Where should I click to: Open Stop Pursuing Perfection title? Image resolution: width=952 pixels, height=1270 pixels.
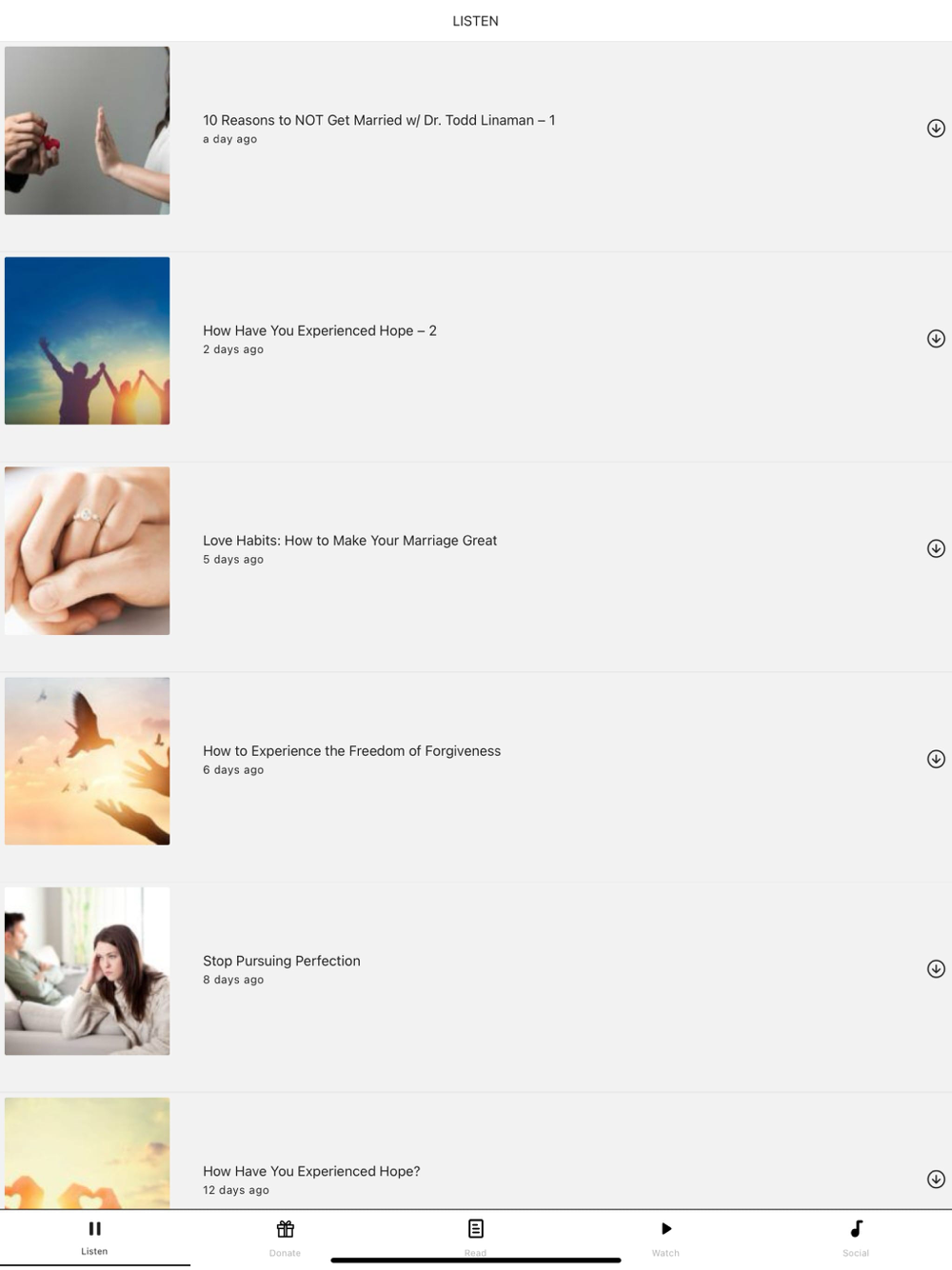(282, 961)
